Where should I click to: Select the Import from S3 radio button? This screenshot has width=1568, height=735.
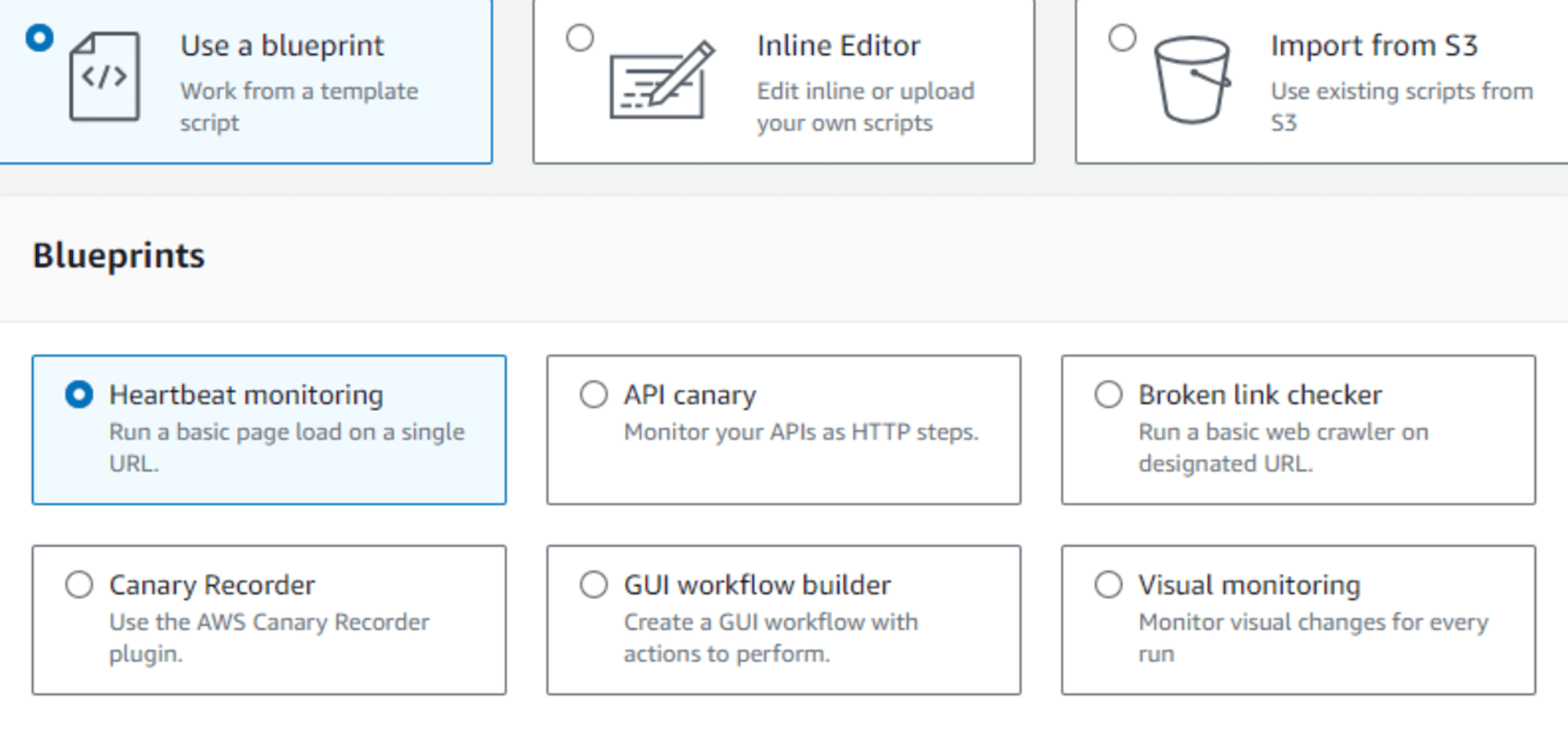1123,38
